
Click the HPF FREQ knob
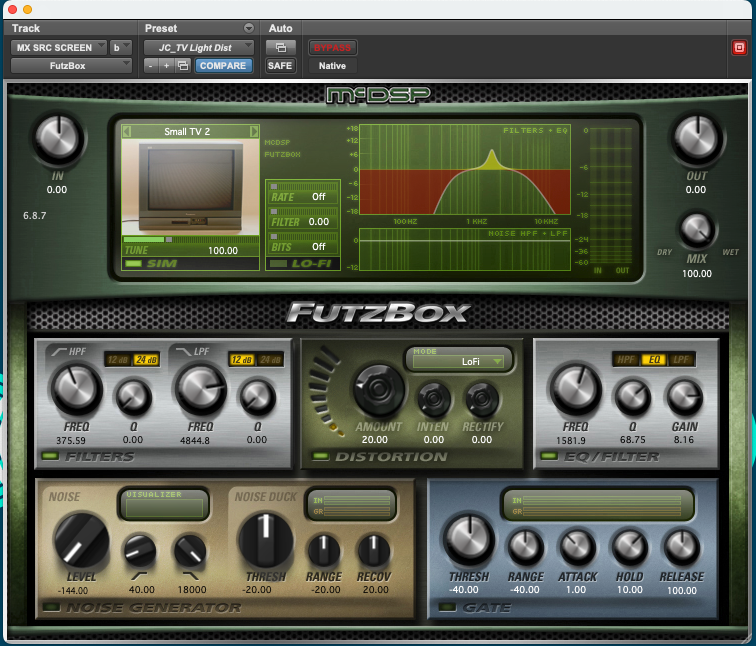tap(76, 389)
